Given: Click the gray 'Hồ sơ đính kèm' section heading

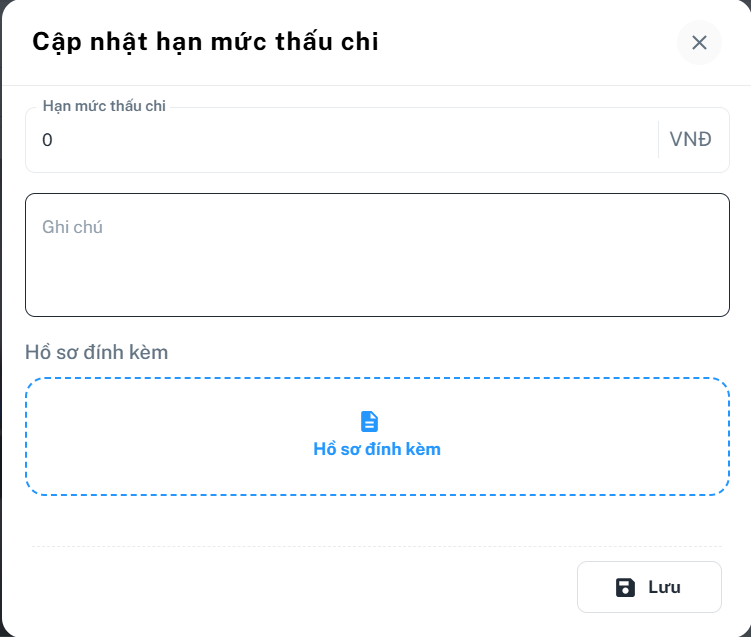Looking at the screenshot, I should (x=96, y=352).
